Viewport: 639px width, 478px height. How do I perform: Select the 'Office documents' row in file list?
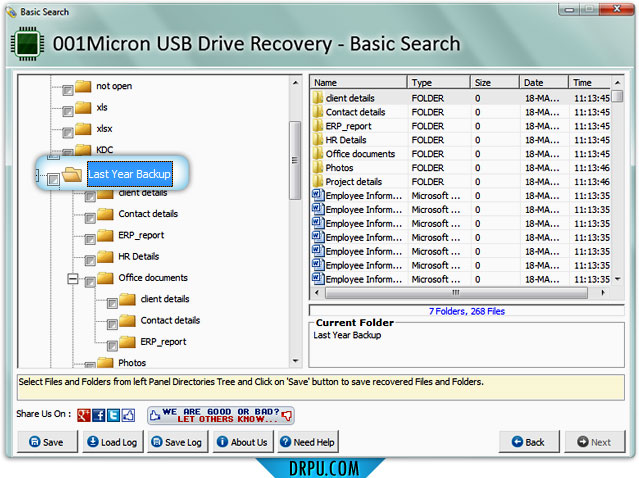[x=461, y=154]
